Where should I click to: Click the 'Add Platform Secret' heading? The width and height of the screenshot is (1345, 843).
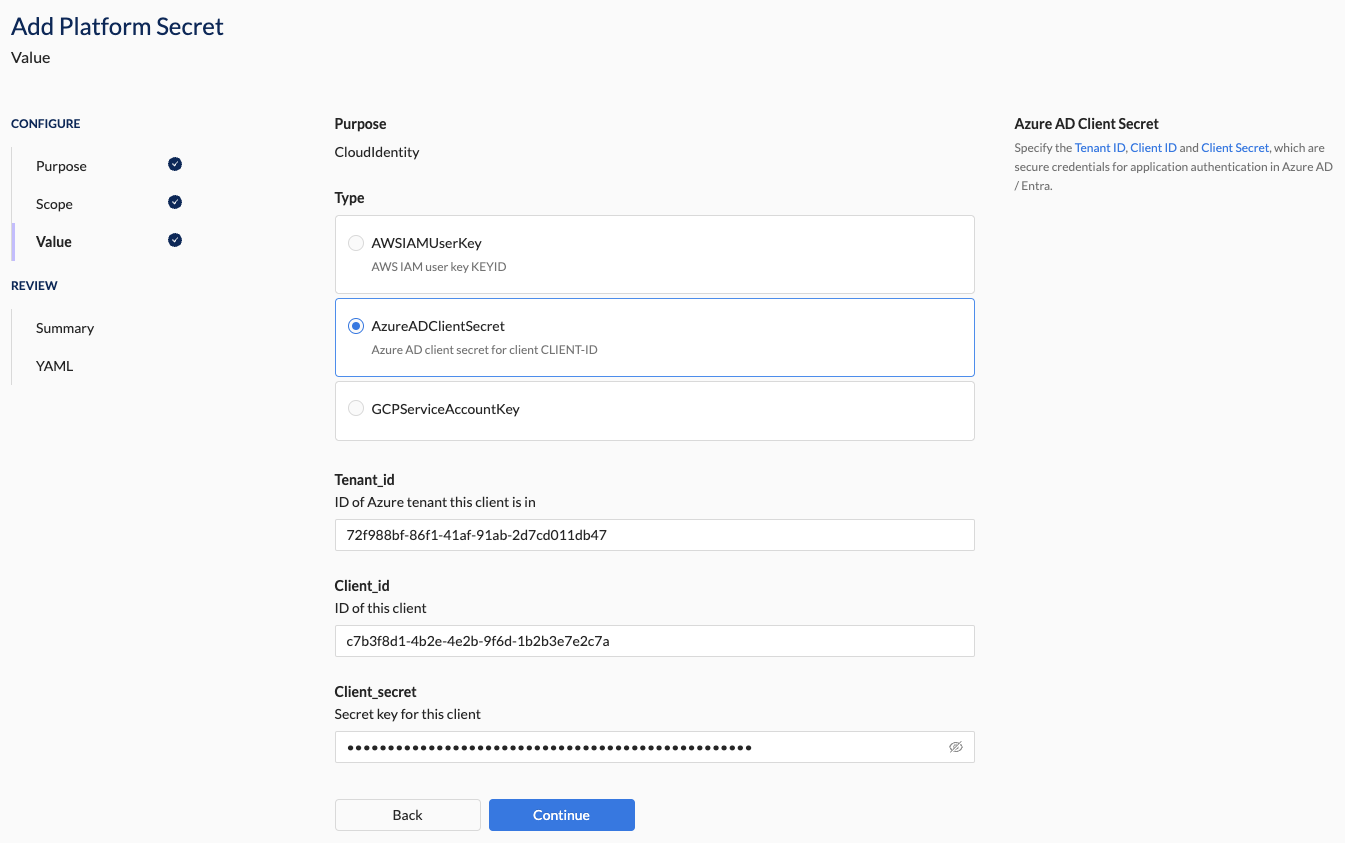point(117,27)
